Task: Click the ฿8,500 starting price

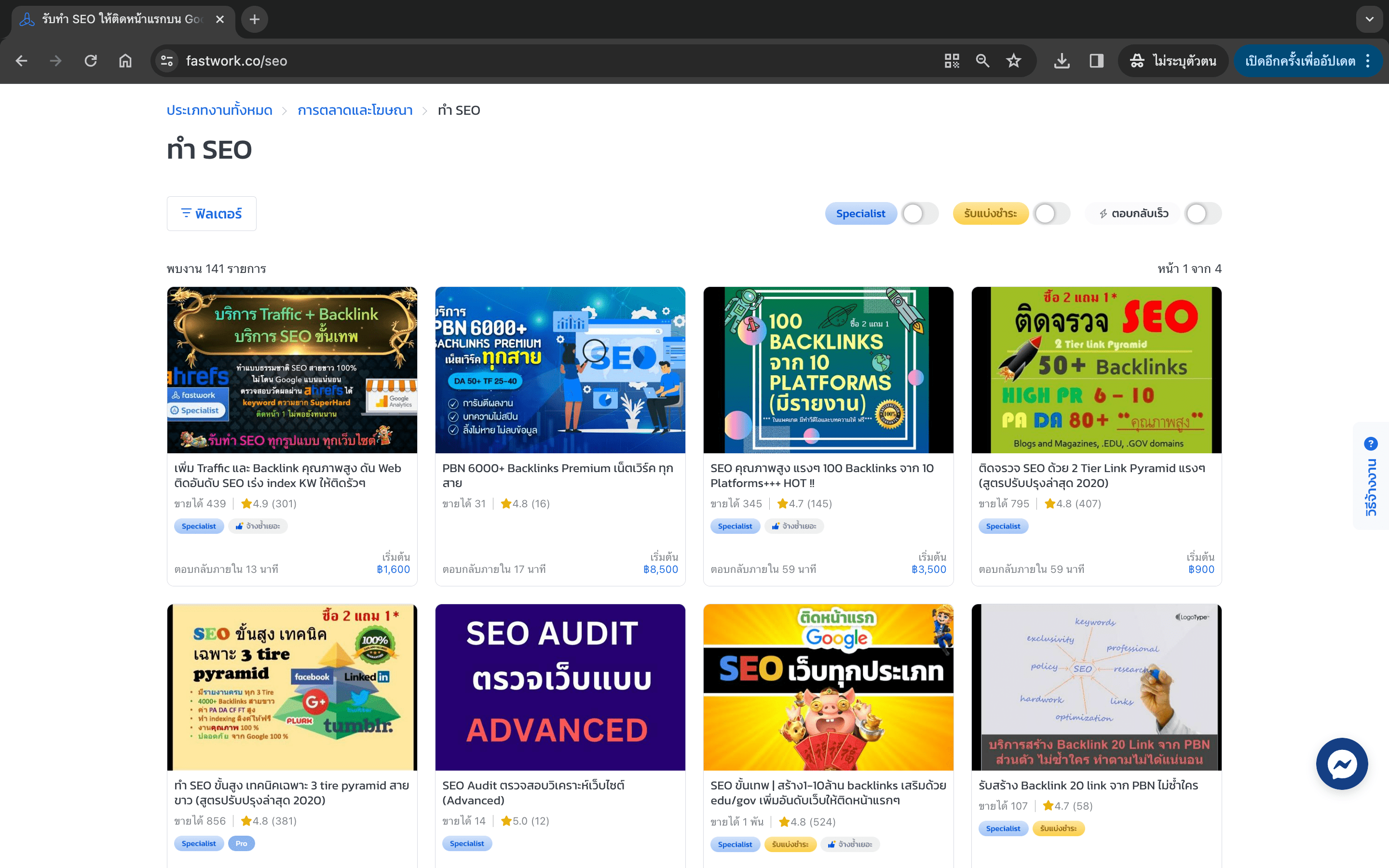Action: (661, 569)
